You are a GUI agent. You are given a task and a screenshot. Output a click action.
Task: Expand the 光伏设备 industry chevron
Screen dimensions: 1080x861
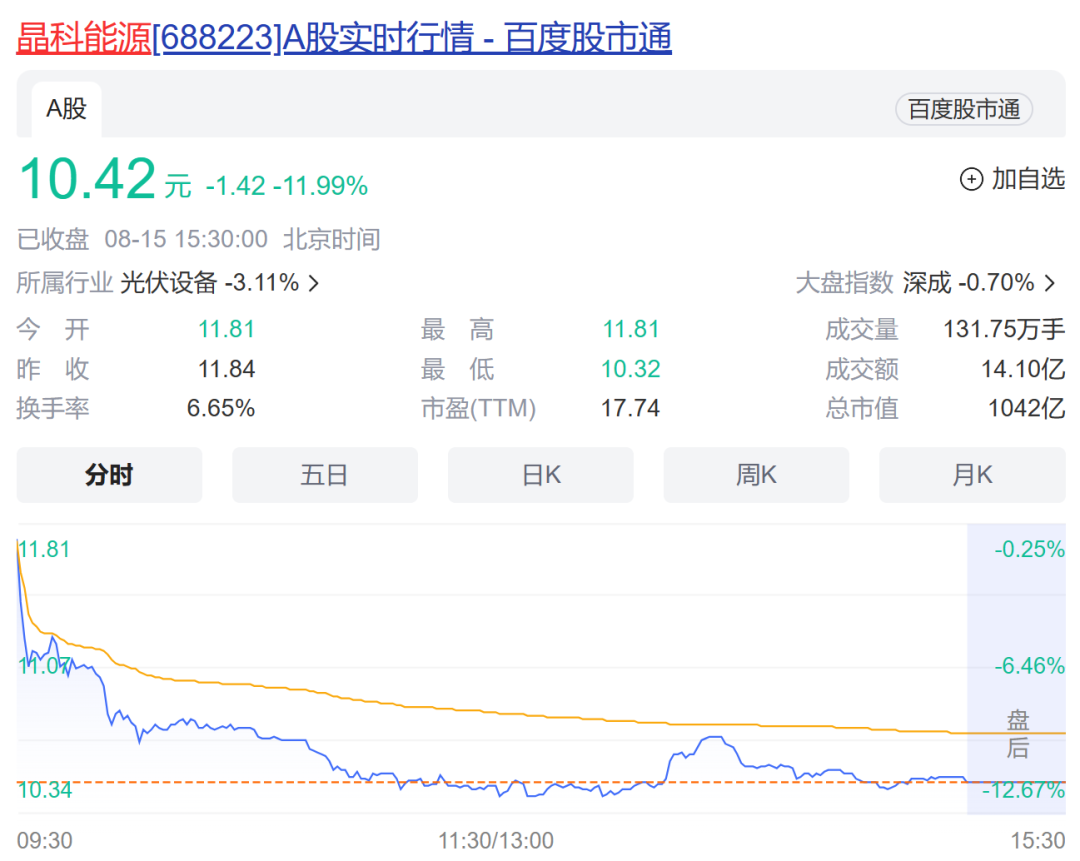click(x=314, y=283)
